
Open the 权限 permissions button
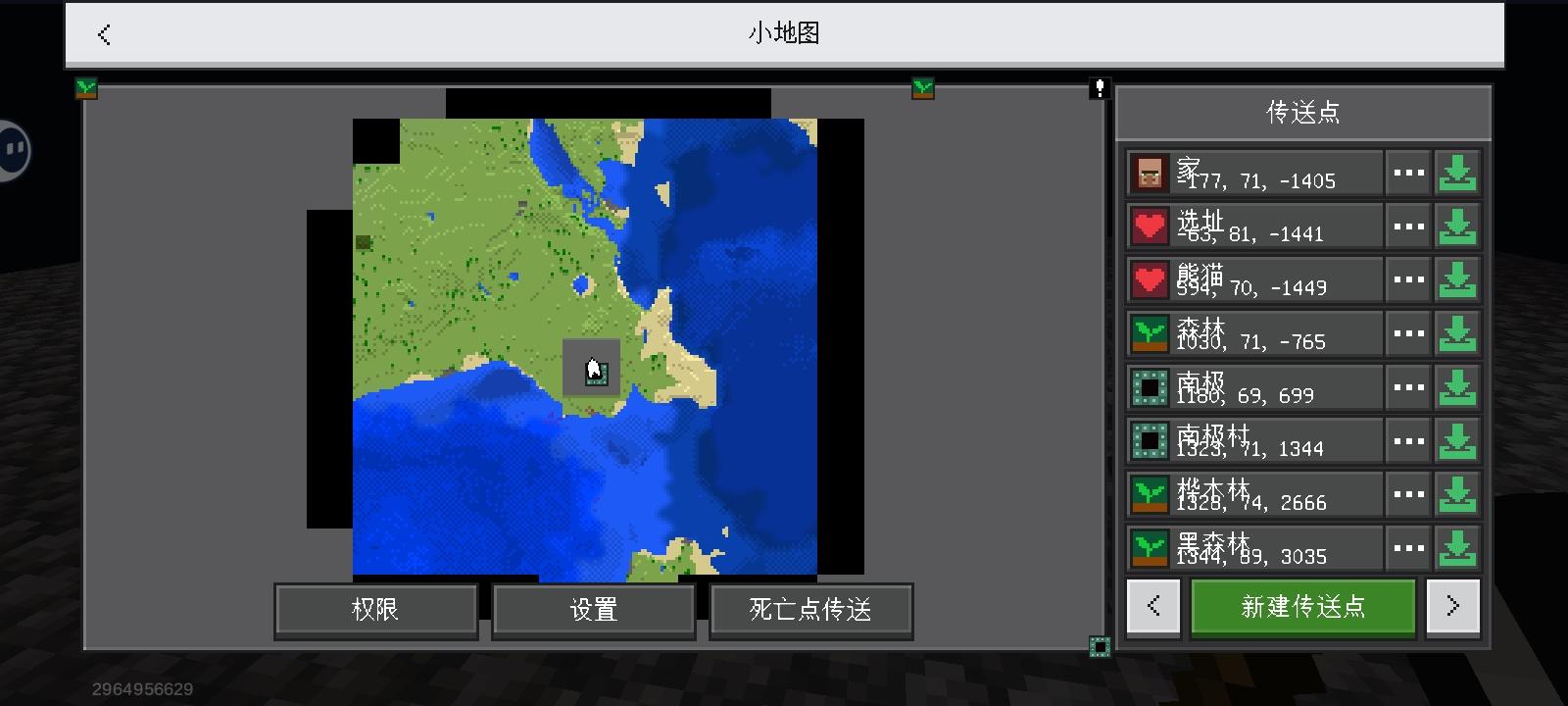coord(375,610)
